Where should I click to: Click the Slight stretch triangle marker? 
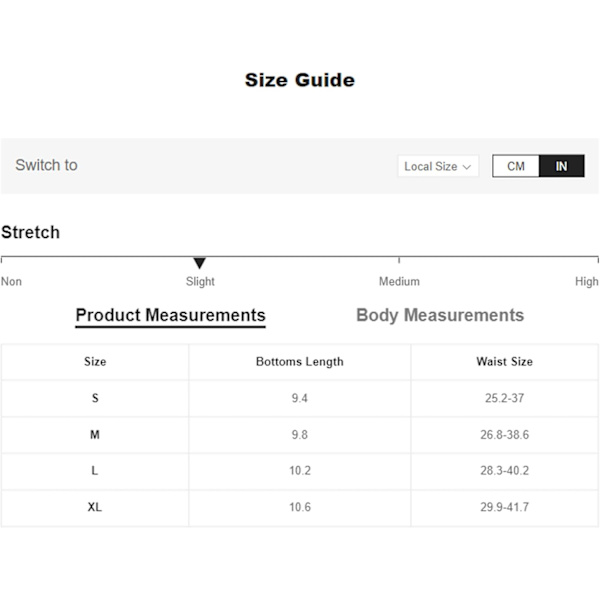[199, 263]
